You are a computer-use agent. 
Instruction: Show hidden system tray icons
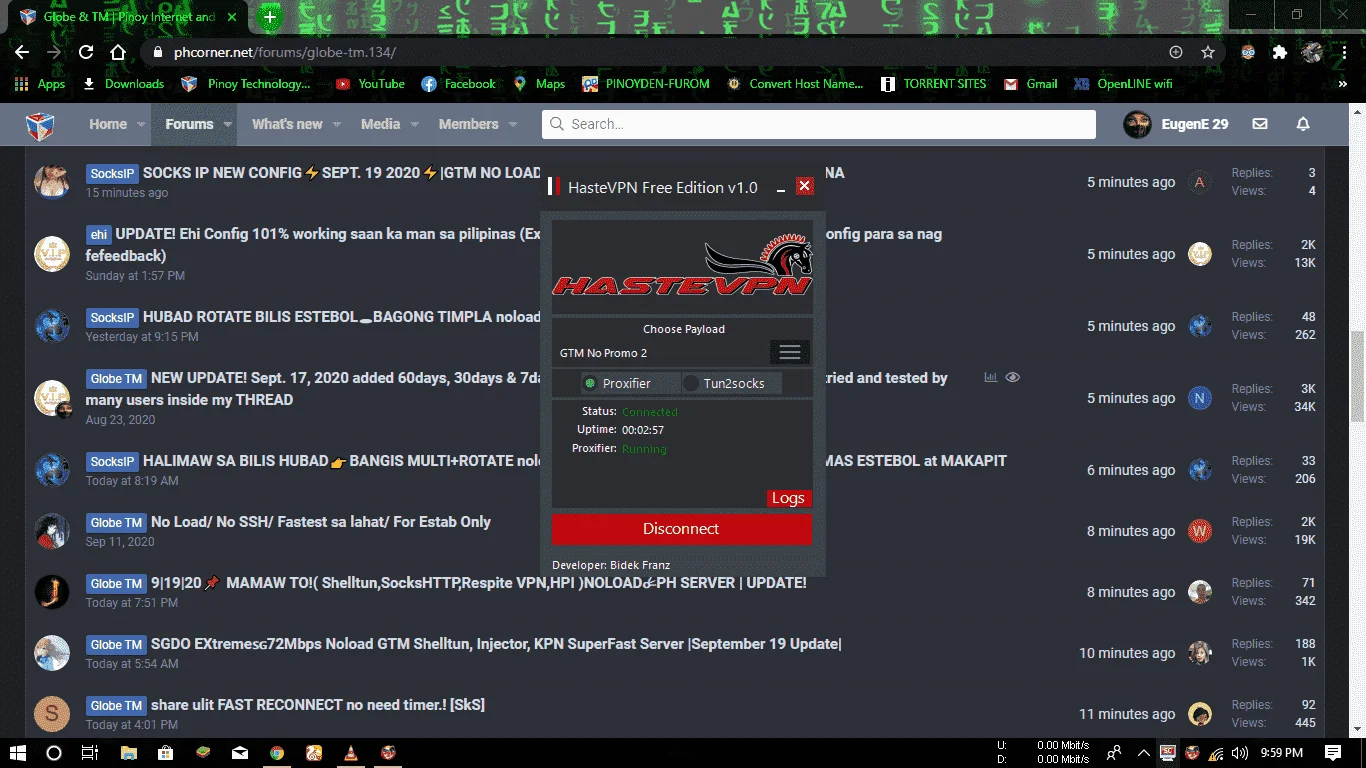pyautogui.click(x=1142, y=752)
